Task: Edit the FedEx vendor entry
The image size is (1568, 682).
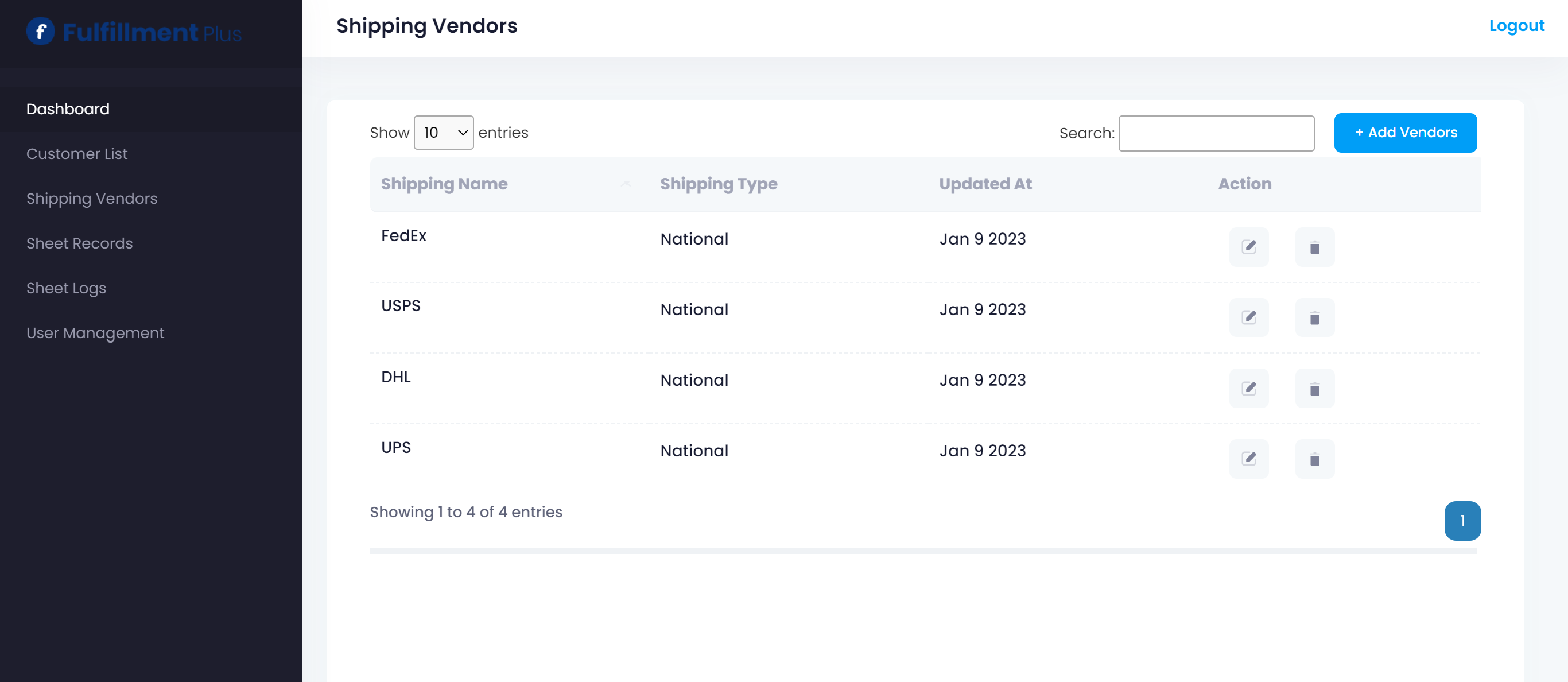Action: 1248,247
